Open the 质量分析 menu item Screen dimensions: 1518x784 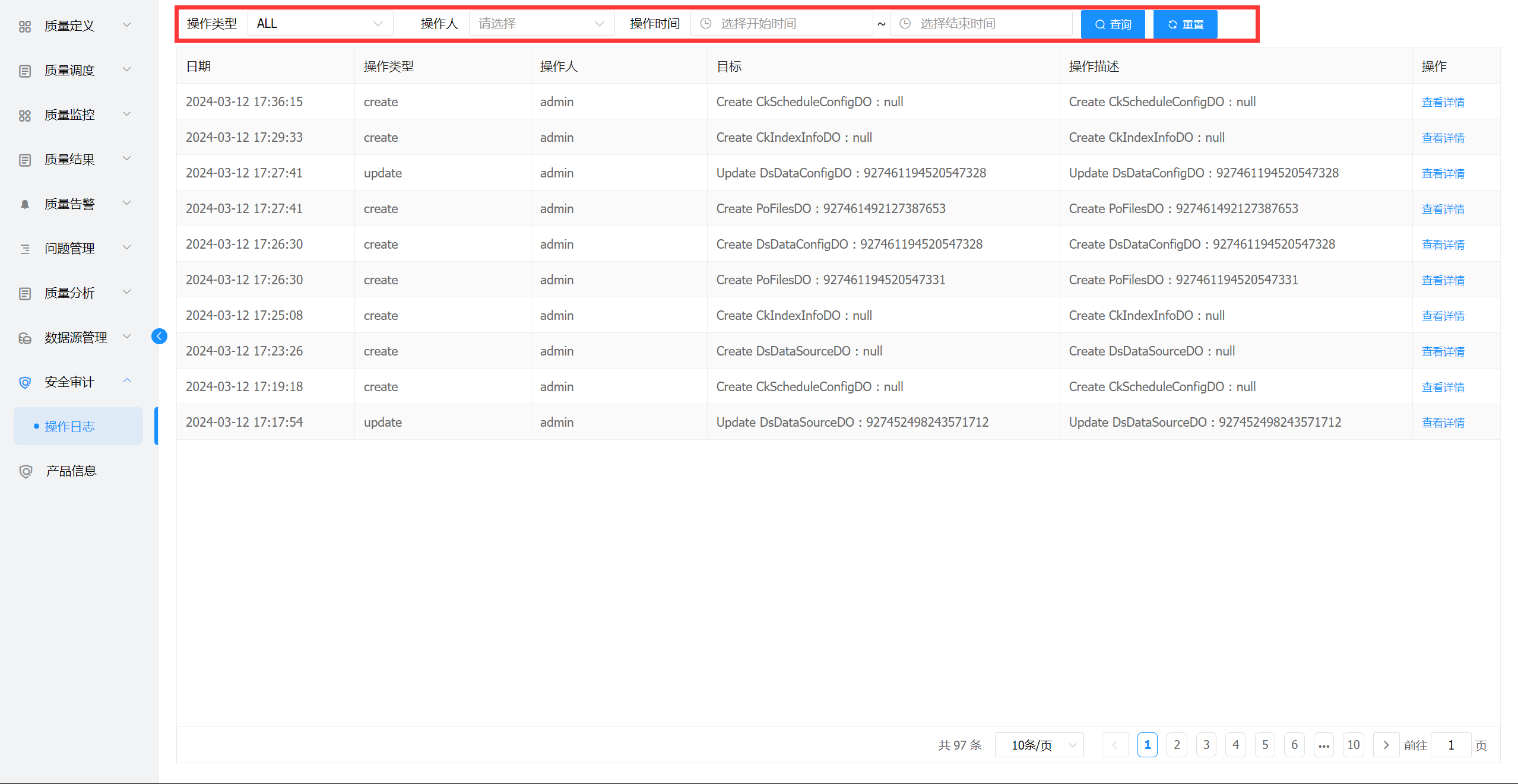point(70,293)
